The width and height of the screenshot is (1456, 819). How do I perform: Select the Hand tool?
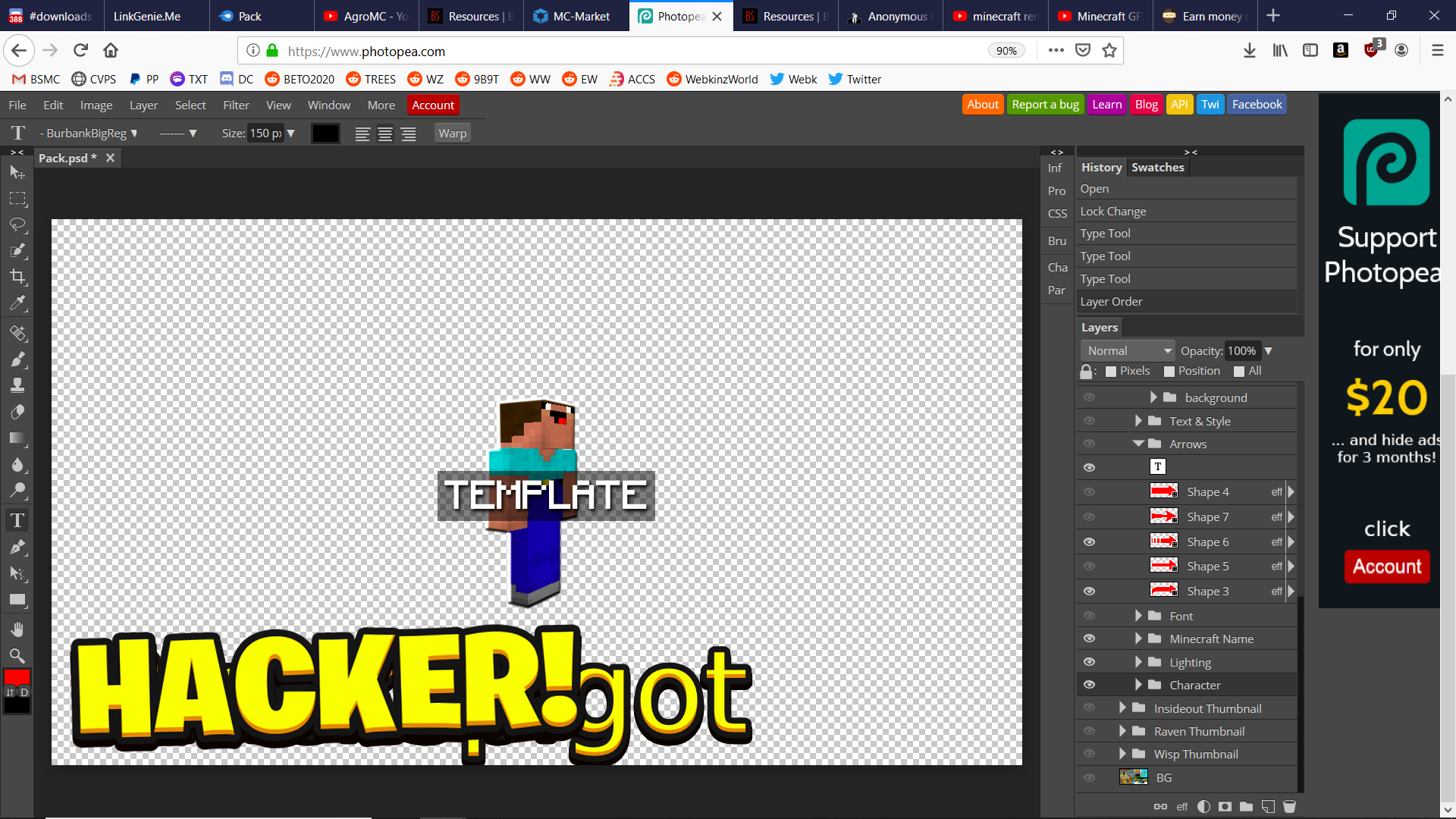(17, 629)
